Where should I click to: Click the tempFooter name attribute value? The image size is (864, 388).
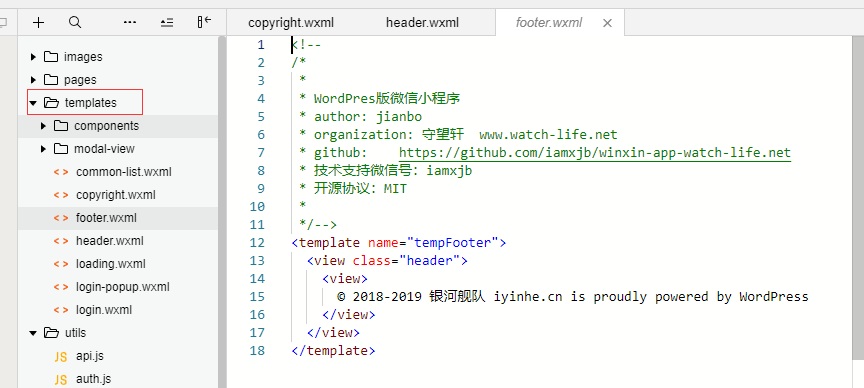452,242
